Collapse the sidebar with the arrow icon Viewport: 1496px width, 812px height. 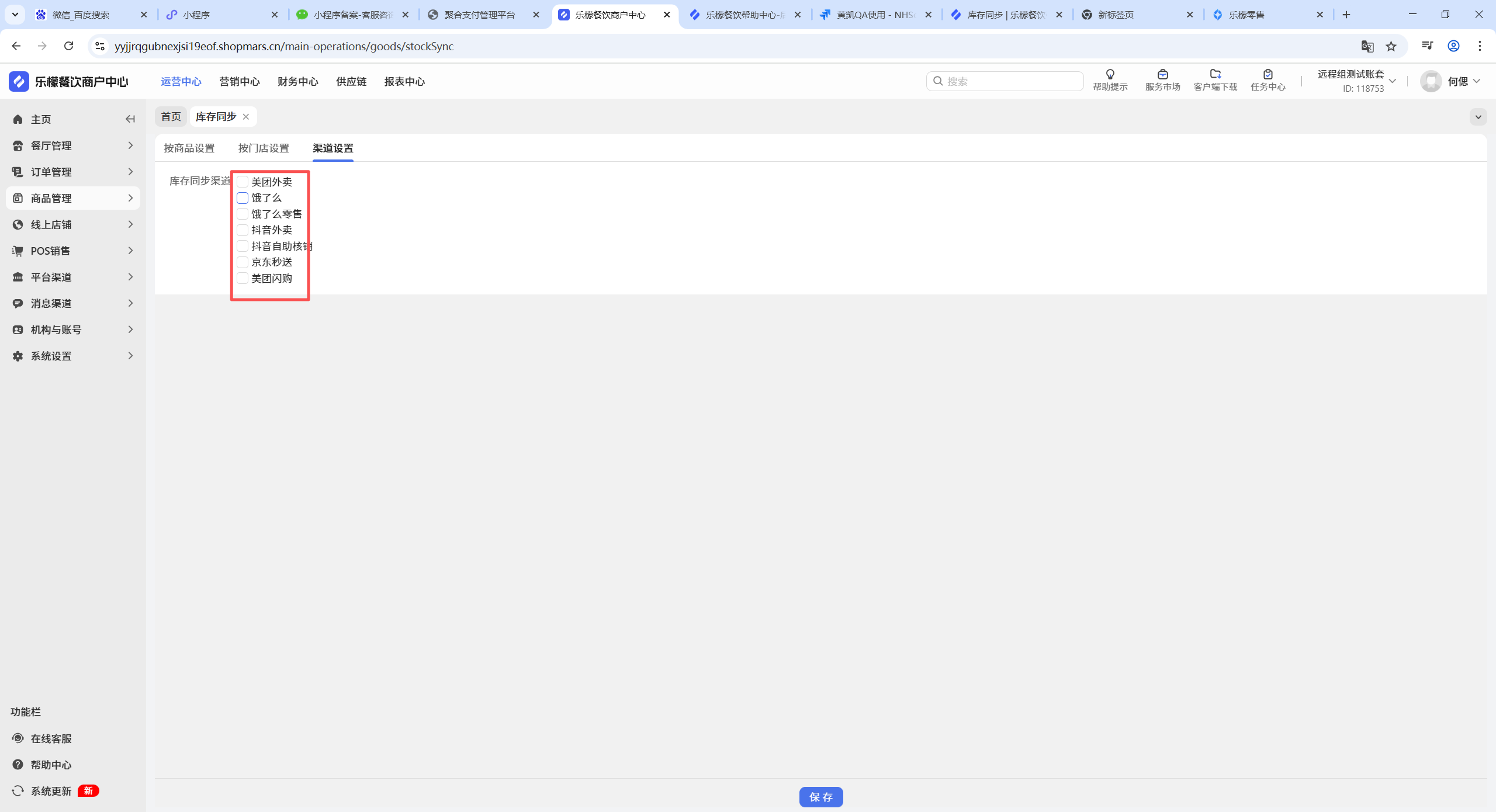[x=130, y=119]
